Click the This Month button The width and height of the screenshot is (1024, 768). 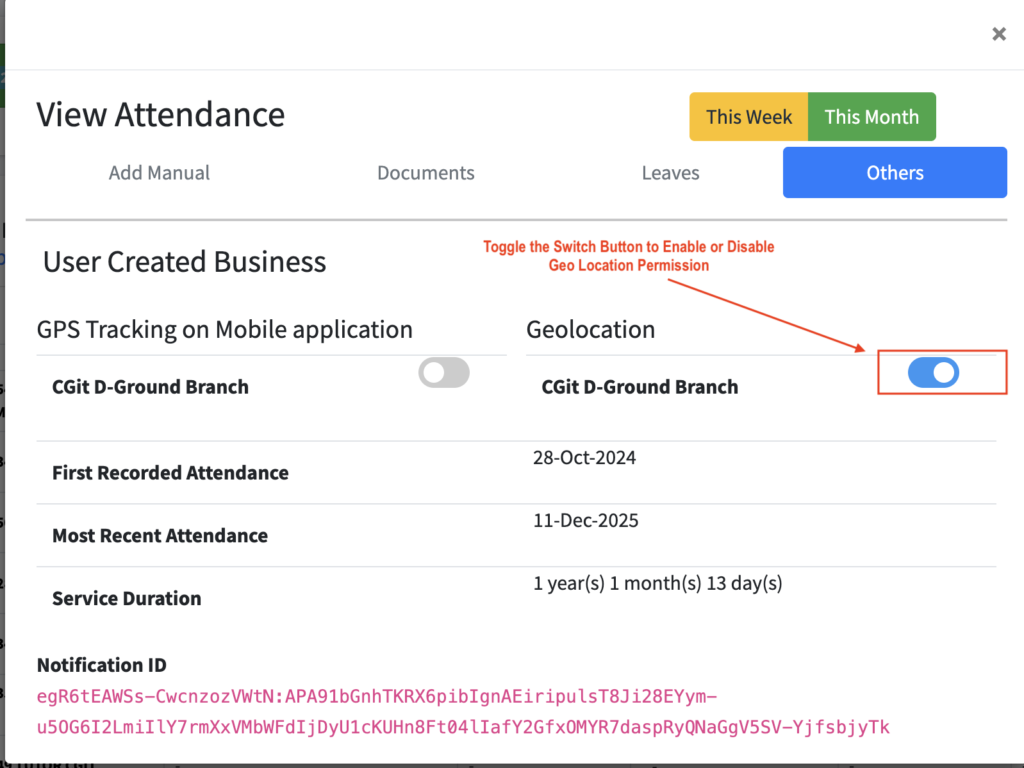[871, 117]
